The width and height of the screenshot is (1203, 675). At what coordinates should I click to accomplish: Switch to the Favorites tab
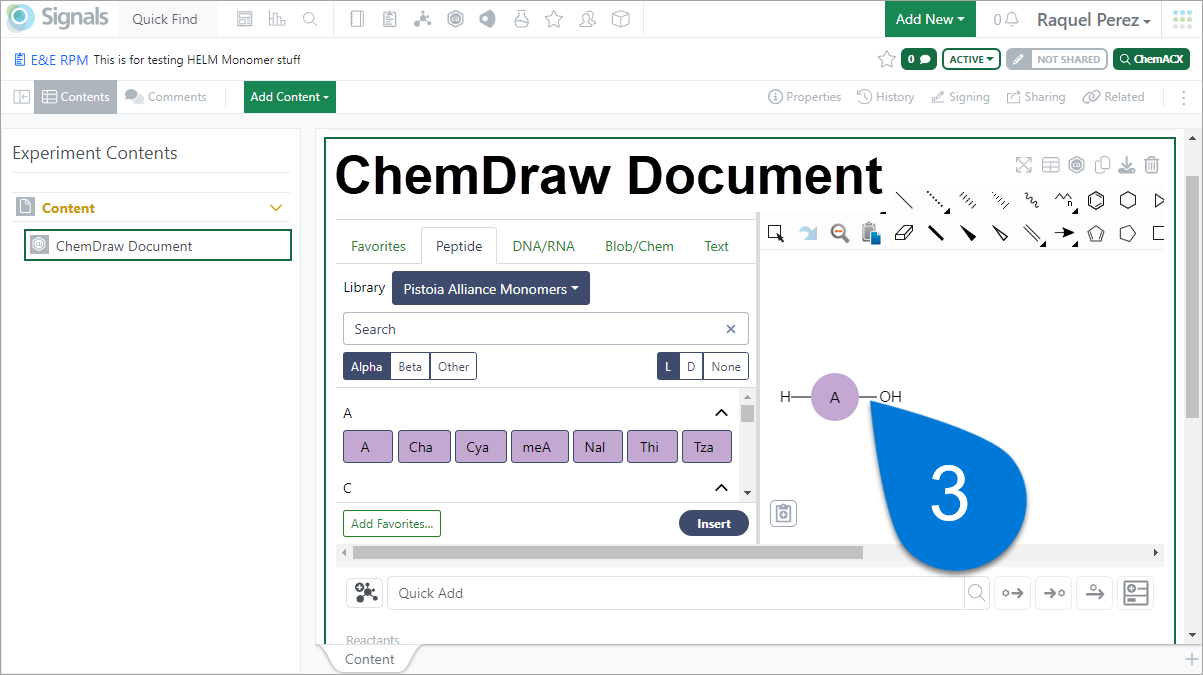pos(378,246)
